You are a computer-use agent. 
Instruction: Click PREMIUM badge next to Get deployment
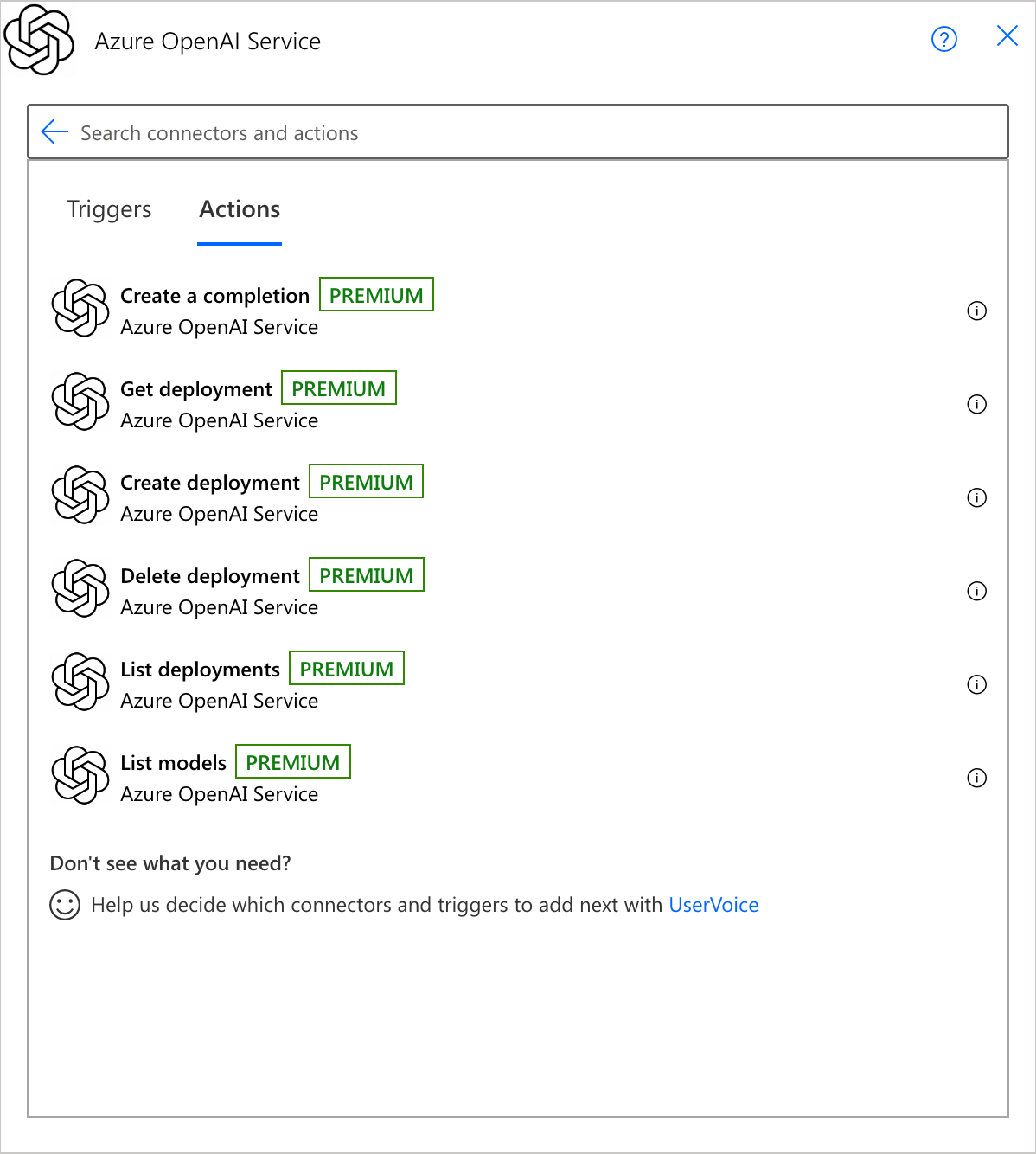[339, 388]
